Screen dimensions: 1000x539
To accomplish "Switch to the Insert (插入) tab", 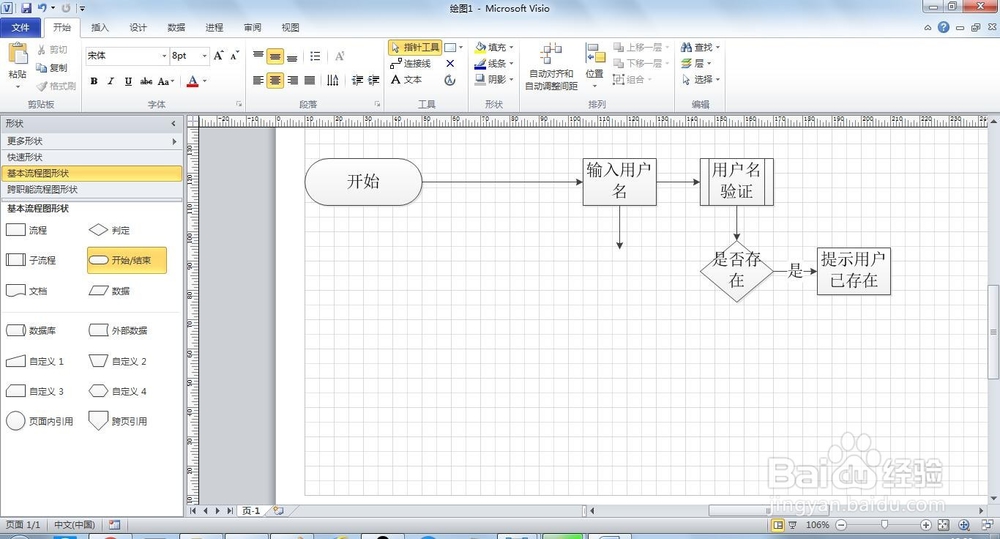I will coord(100,27).
